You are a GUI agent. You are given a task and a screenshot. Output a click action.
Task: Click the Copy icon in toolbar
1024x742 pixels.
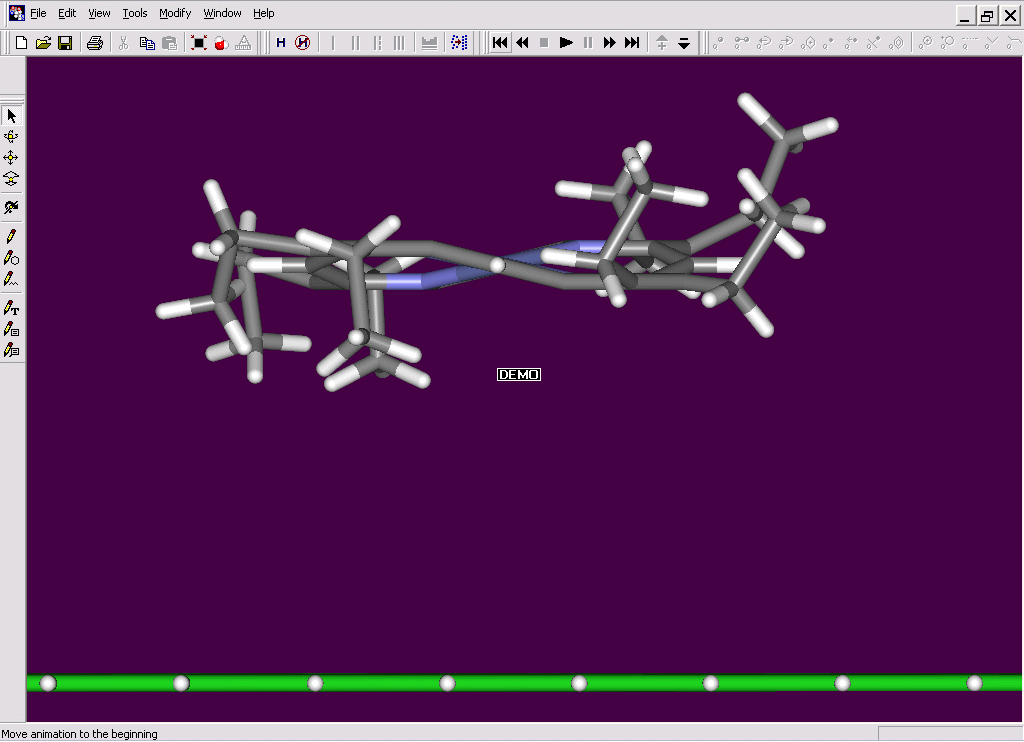pyautogui.click(x=147, y=43)
